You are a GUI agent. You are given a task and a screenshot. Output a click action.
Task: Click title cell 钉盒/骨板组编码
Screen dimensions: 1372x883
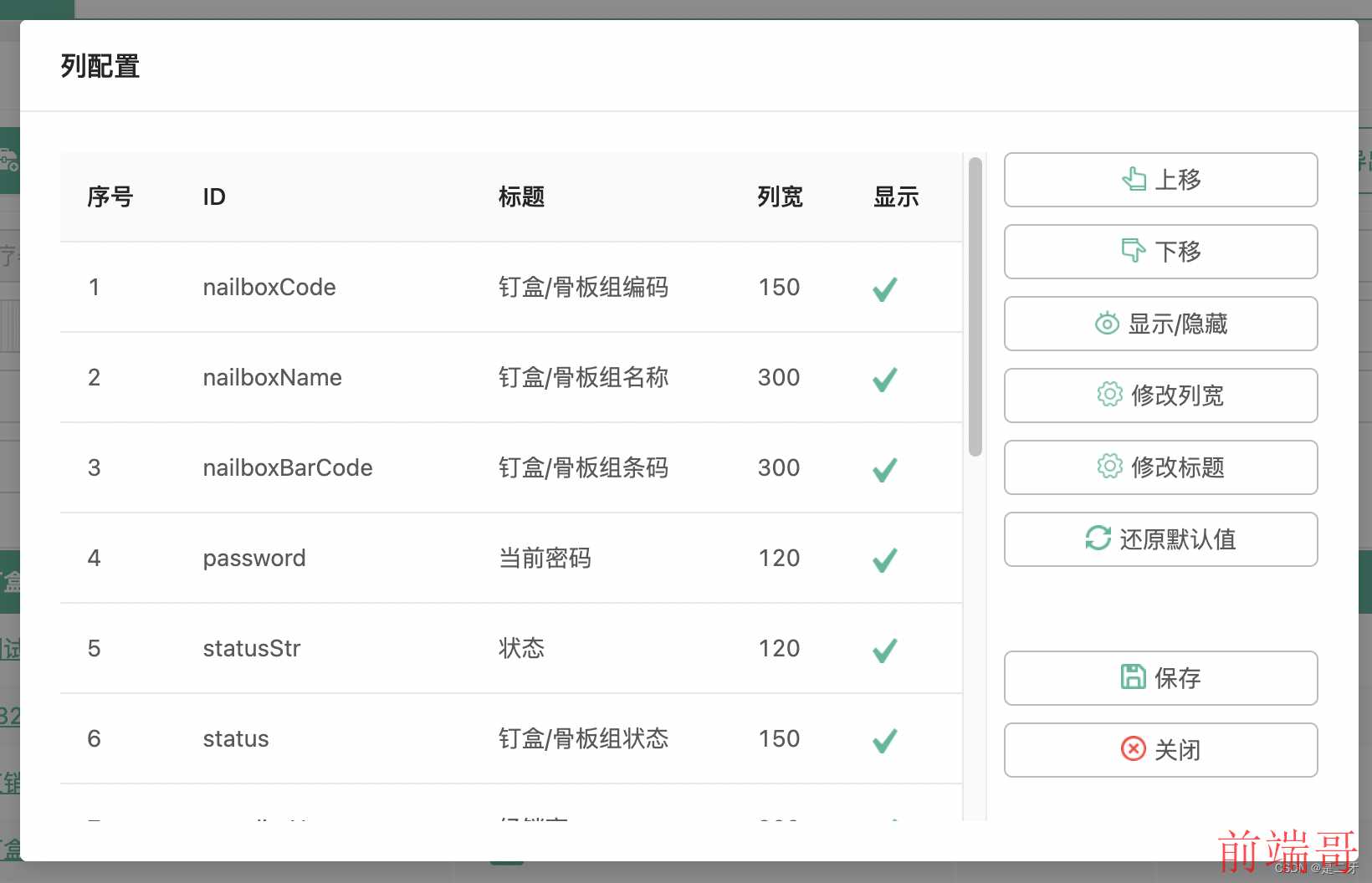(583, 287)
